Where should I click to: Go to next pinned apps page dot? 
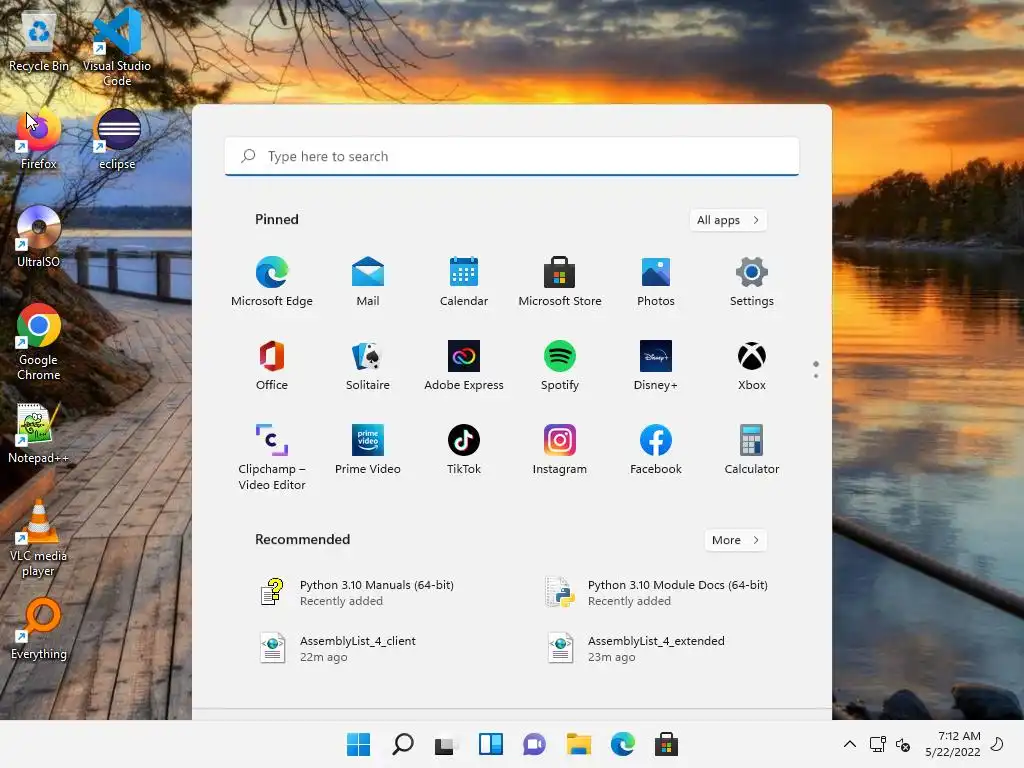[x=816, y=376]
